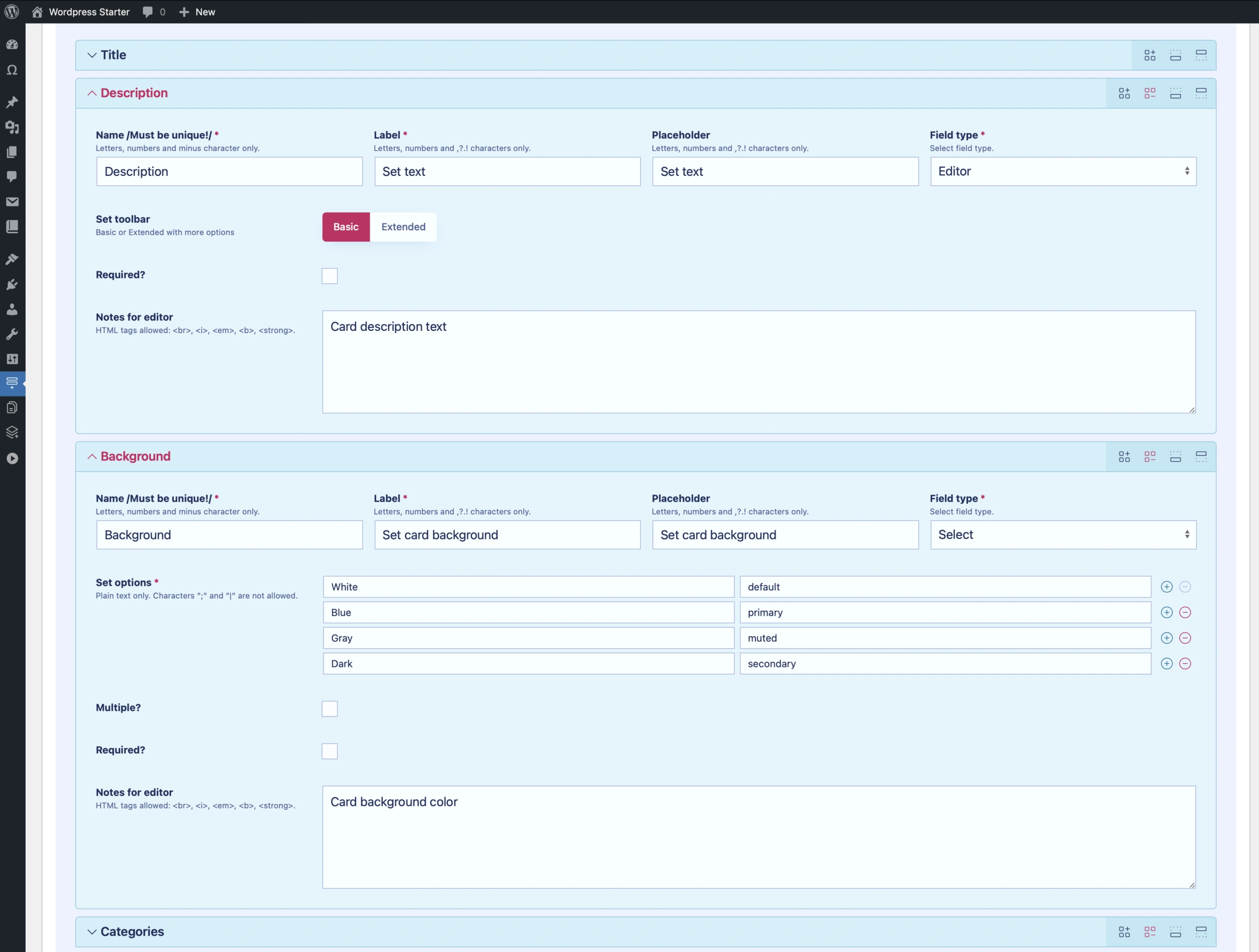Viewport: 1259px width, 952px height.
Task: Open Users person icon in sidebar
Action: pyautogui.click(x=12, y=309)
